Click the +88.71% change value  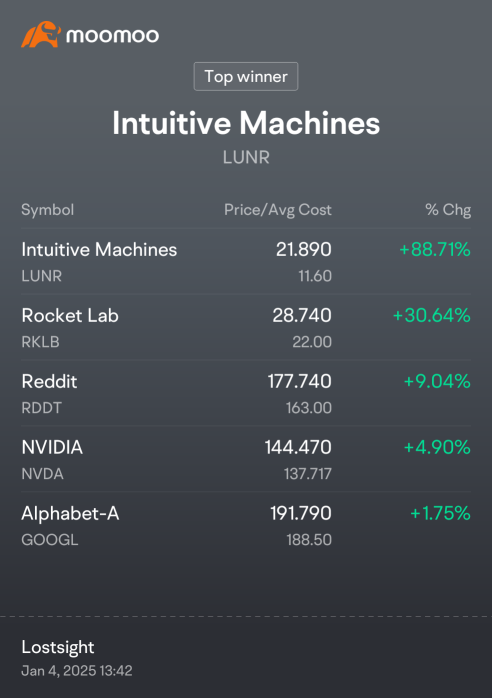pos(435,249)
